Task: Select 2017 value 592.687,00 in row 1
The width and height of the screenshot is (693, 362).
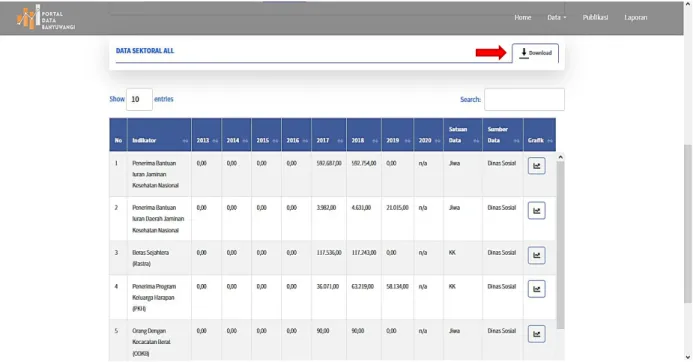Action: pyautogui.click(x=329, y=163)
